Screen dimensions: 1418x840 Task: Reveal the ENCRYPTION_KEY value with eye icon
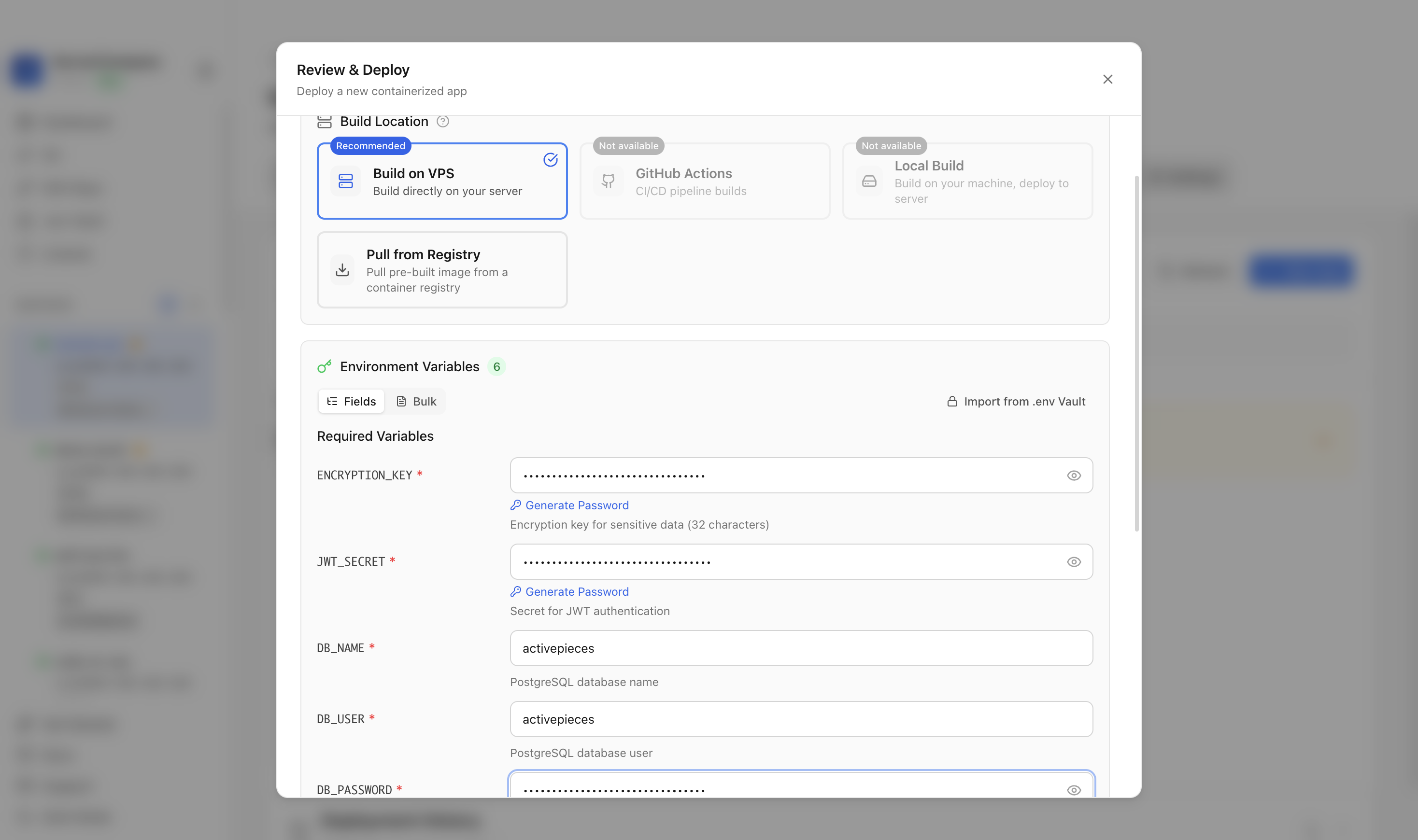(1074, 476)
